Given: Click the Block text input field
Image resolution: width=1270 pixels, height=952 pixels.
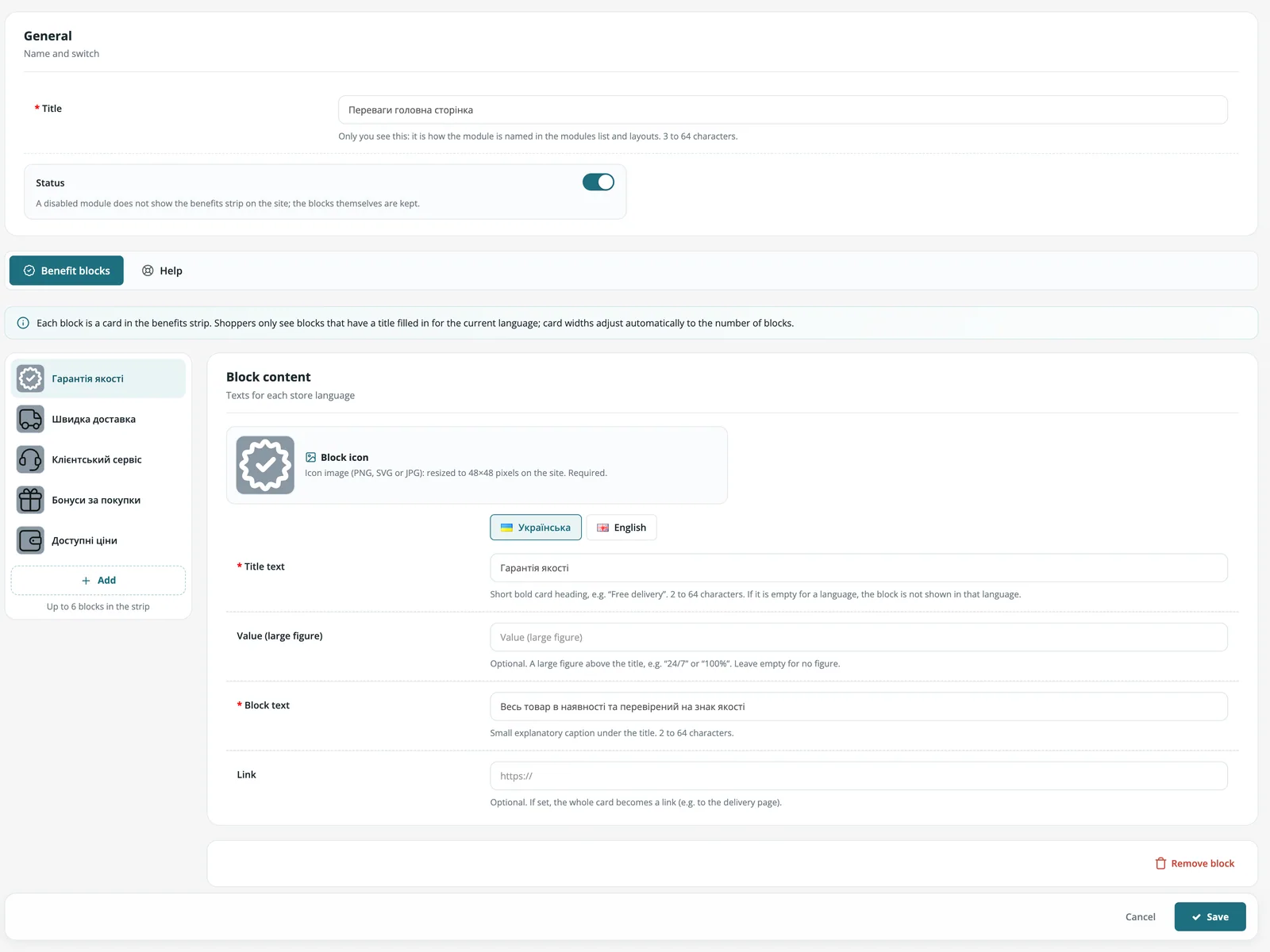Looking at the screenshot, I should point(859,707).
